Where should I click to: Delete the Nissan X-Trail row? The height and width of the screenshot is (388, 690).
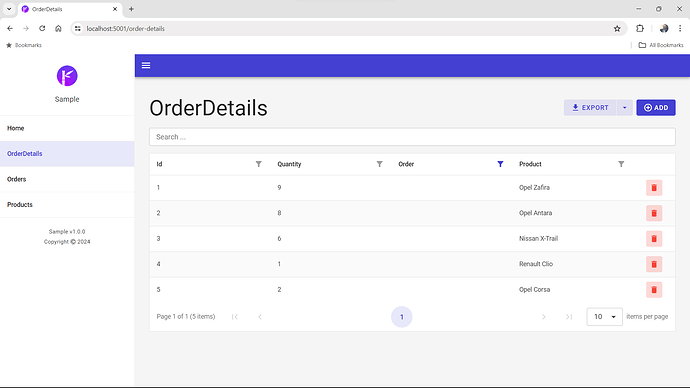click(x=654, y=239)
